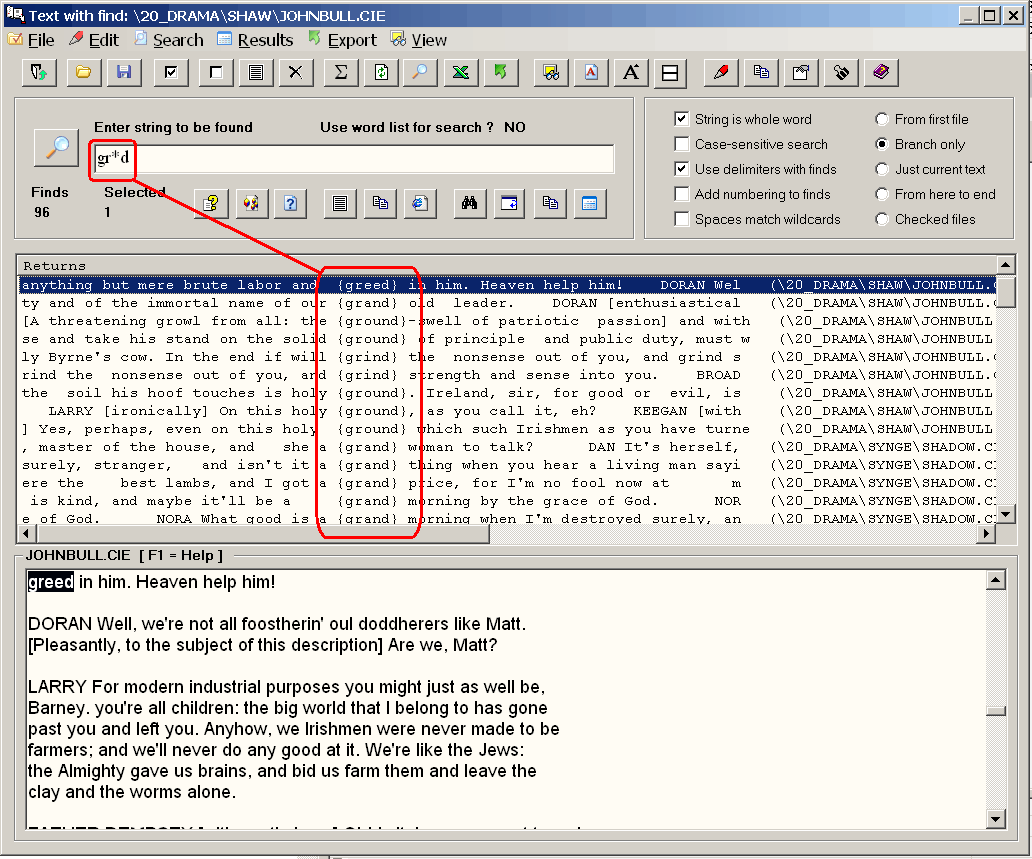Enable Case-sensitive search checkbox

coord(682,144)
